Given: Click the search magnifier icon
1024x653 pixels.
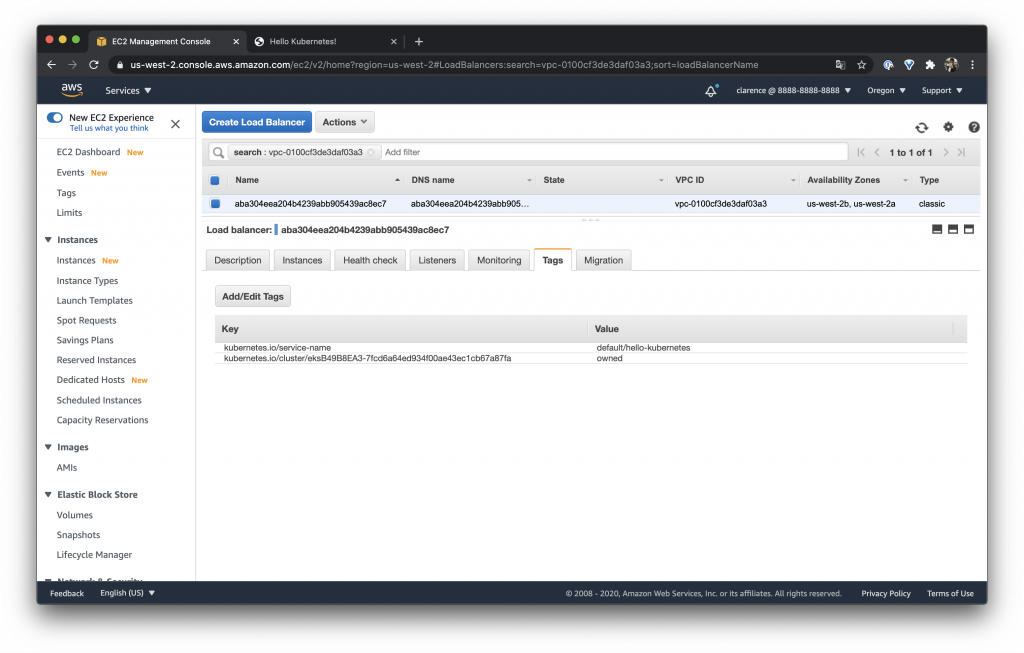Looking at the screenshot, I should pyautogui.click(x=218, y=153).
